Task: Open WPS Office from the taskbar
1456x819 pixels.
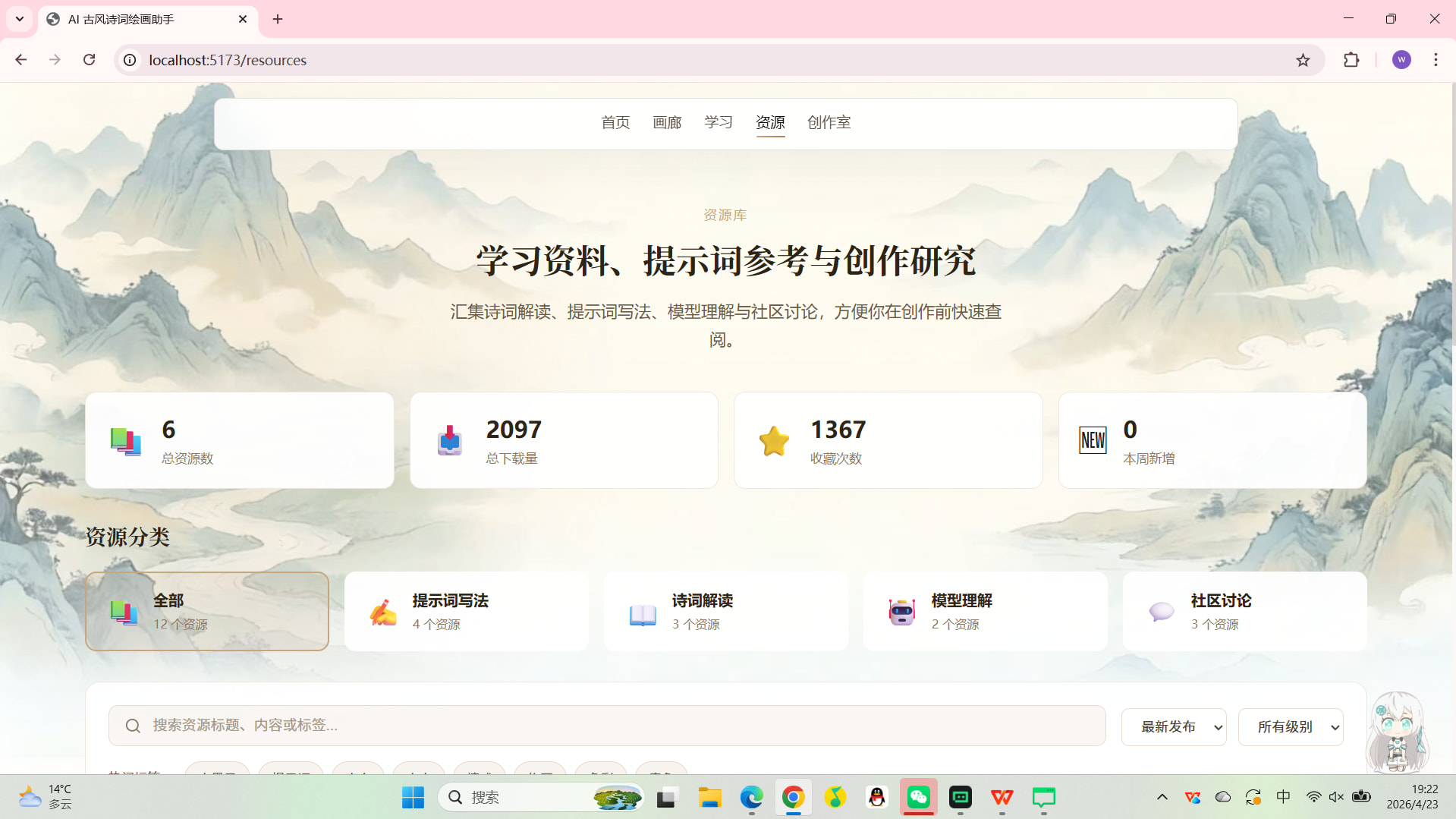Action: coord(1002,798)
